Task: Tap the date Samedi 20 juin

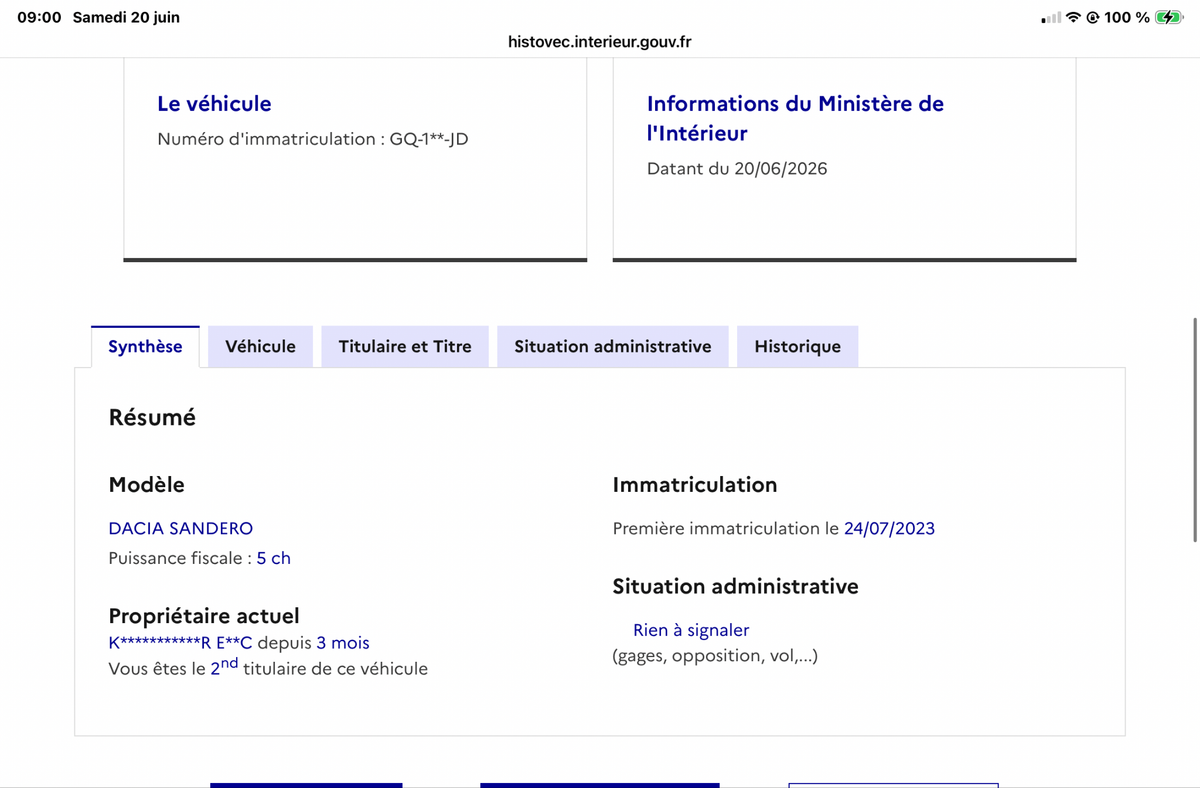Action: (x=126, y=17)
